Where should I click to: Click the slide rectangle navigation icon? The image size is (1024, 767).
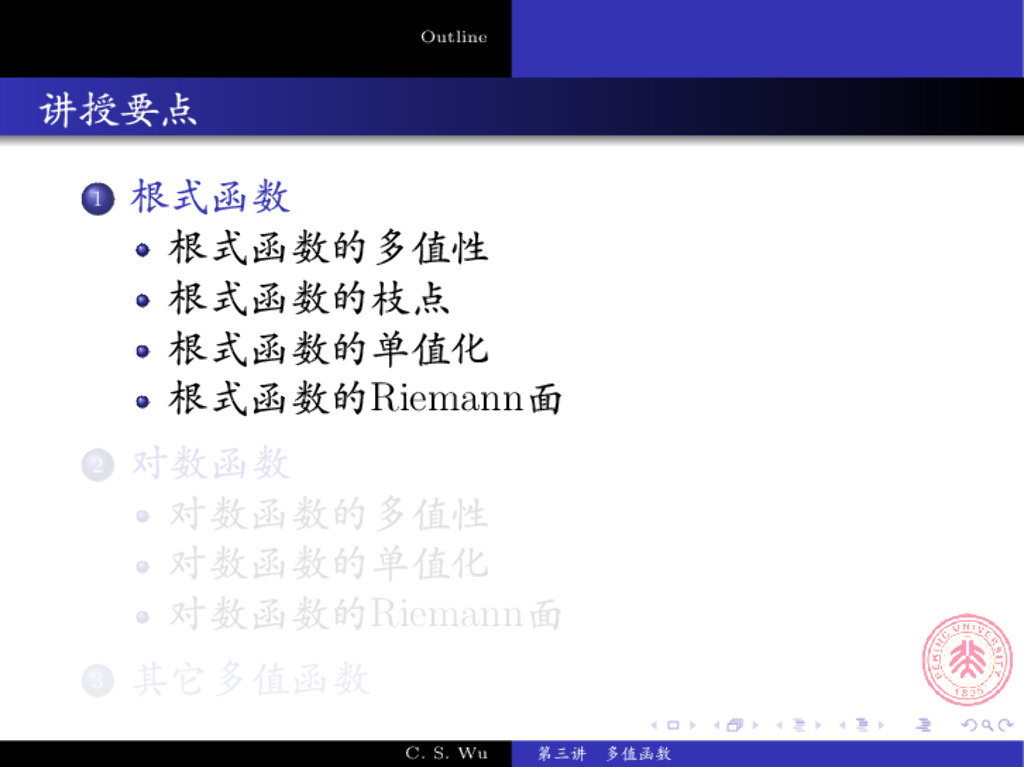pyautogui.click(x=673, y=725)
